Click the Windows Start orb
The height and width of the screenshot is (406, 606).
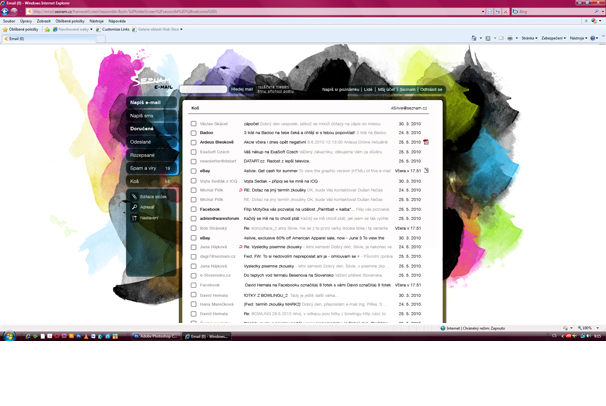9,337
